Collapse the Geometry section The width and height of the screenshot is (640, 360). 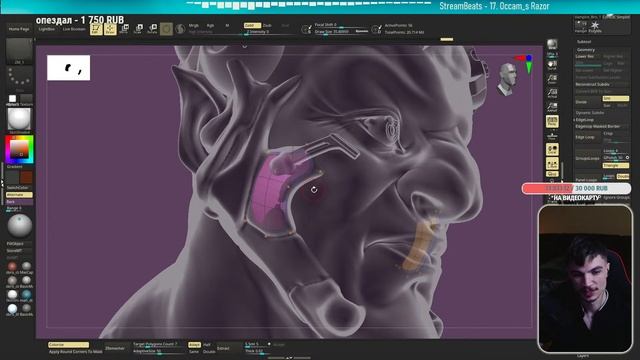(586, 49)
